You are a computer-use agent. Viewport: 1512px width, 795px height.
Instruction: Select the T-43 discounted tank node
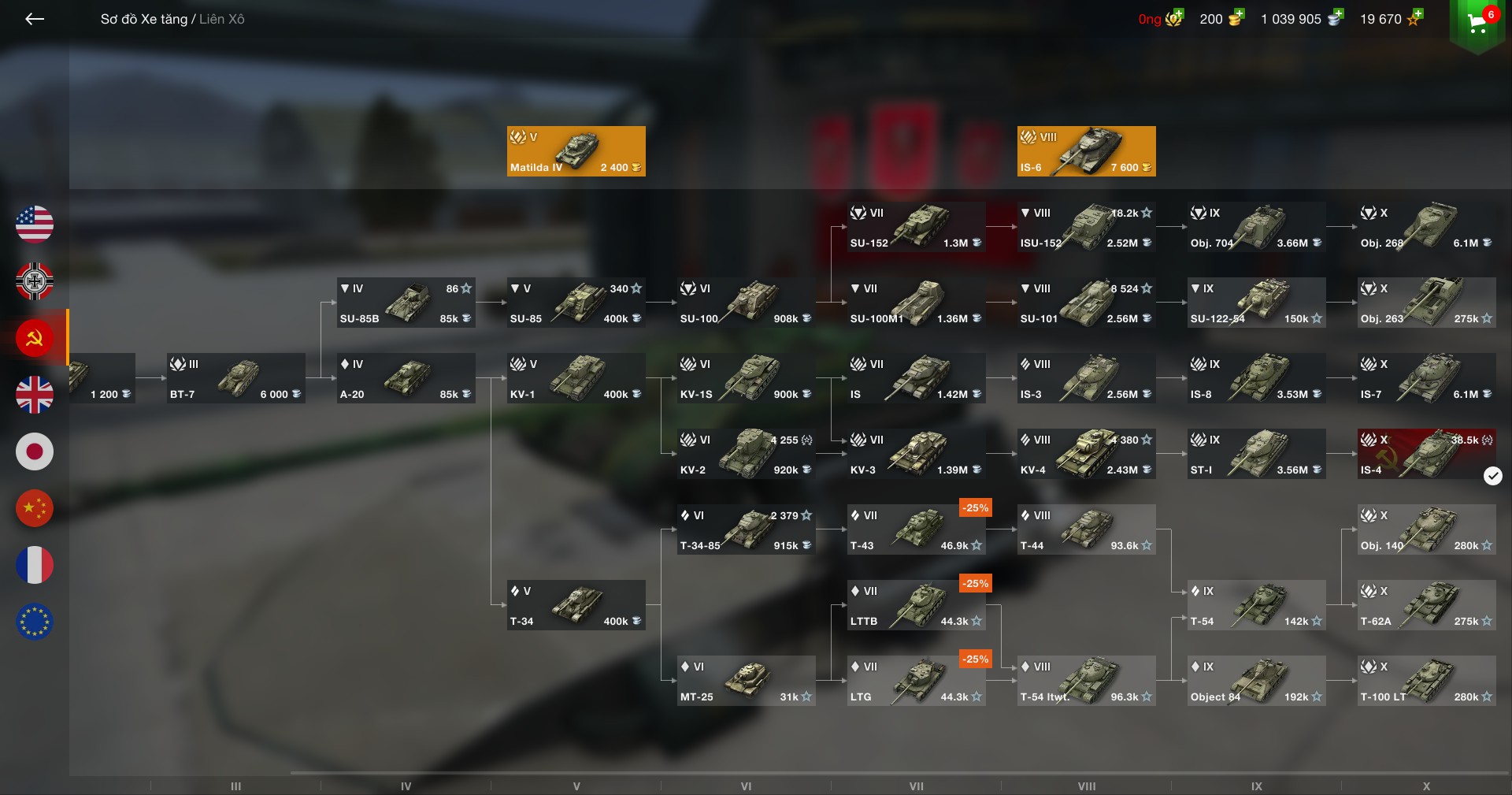917,529
